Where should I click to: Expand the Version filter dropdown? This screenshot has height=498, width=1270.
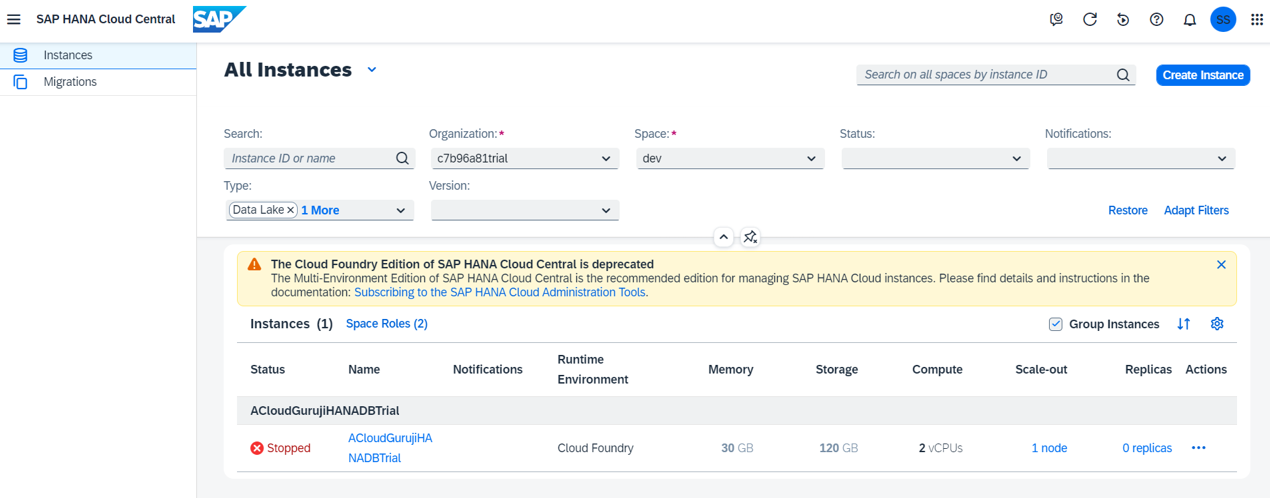tap(606, 211)
